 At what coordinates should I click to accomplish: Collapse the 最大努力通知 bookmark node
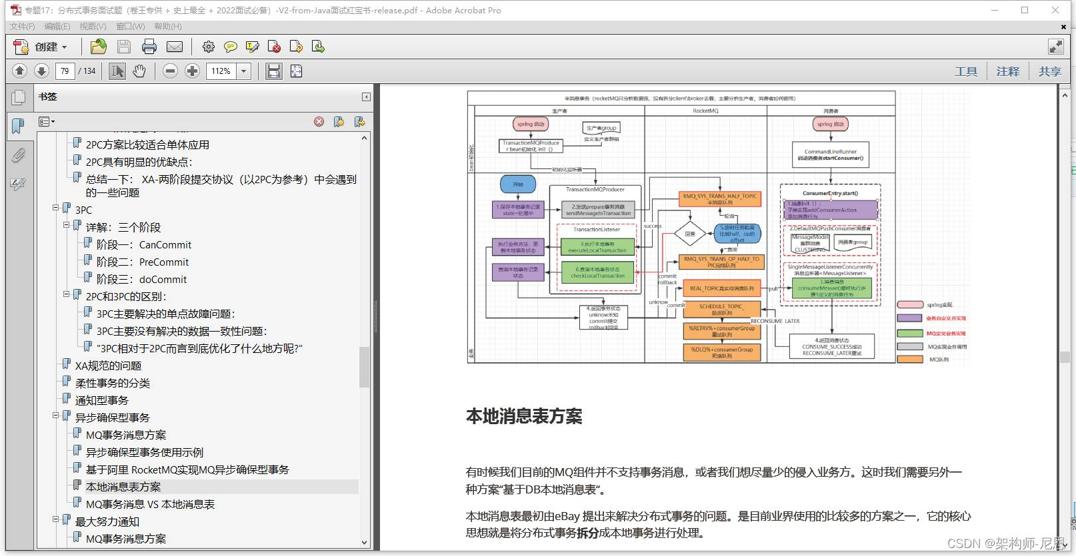56,518
